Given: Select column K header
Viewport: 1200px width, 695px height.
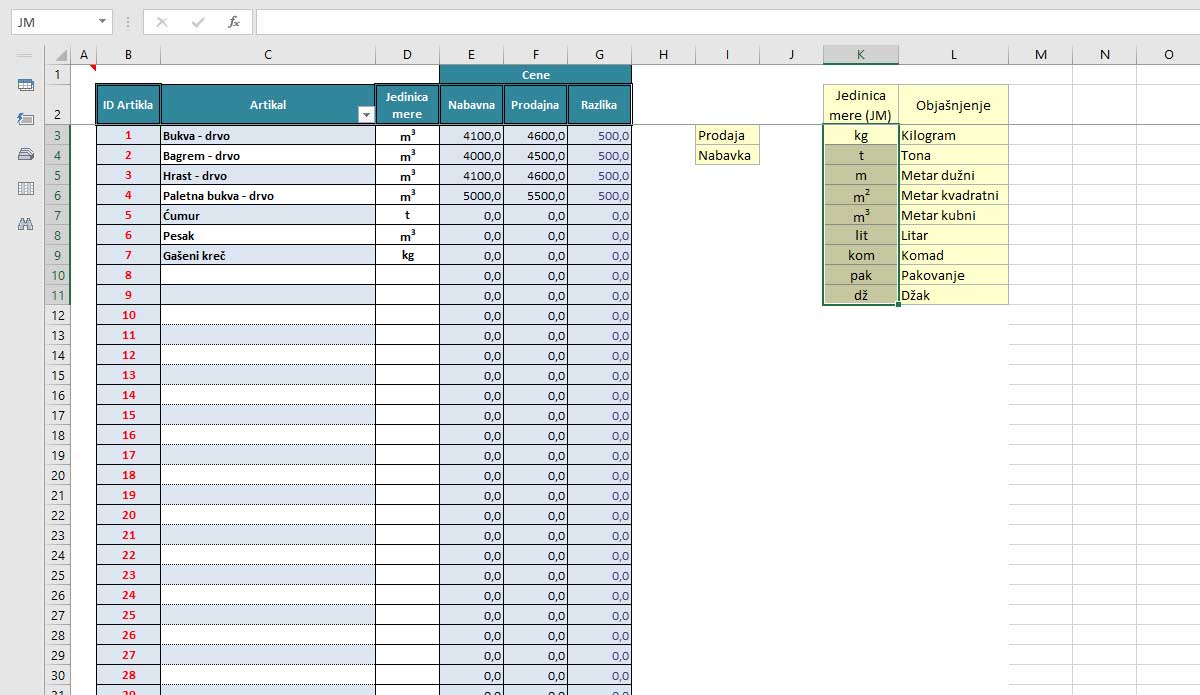Looking at the screenshot, I should point(860,55).
